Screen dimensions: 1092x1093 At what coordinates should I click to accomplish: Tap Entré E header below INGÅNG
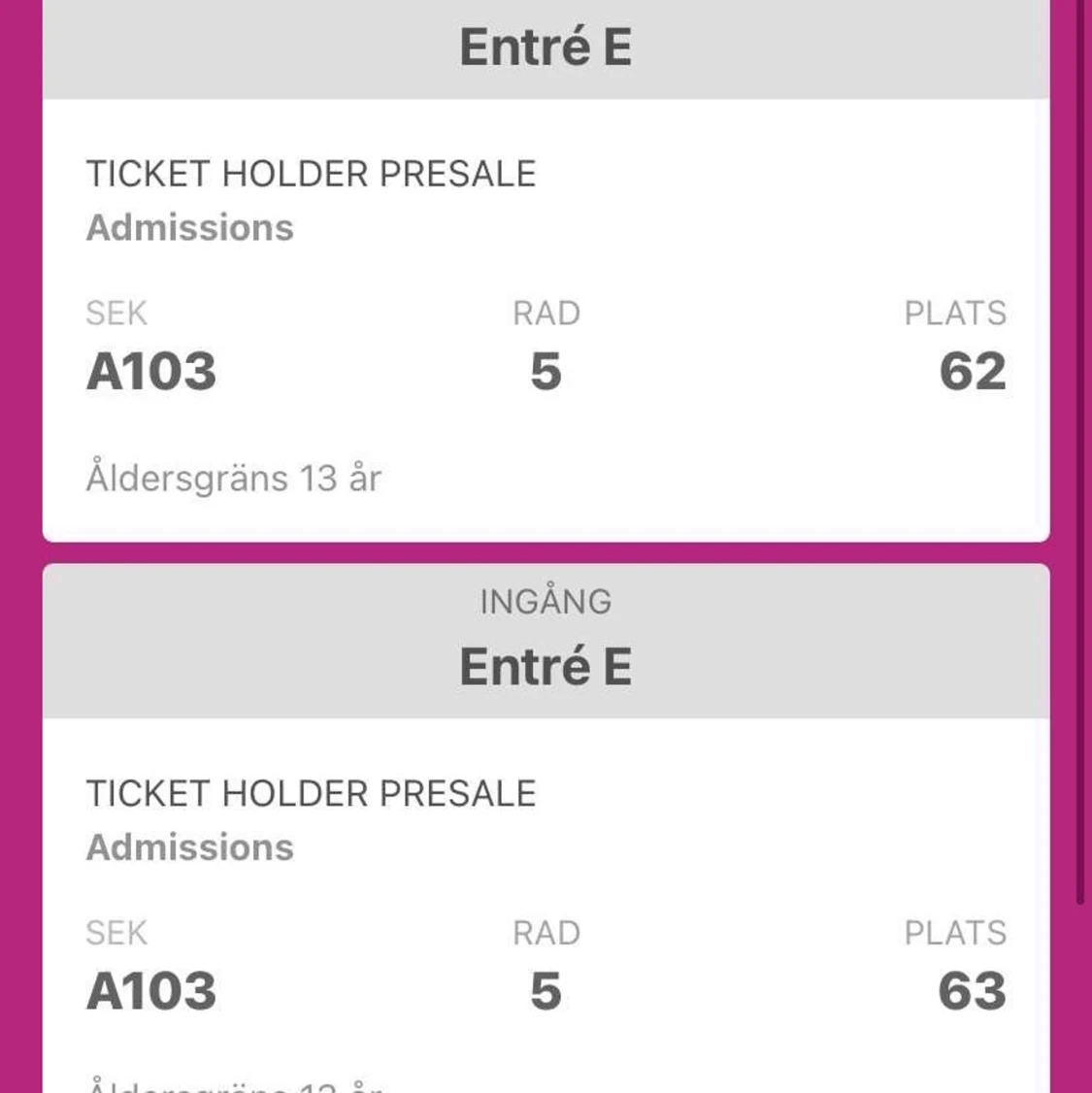pyautogui.click(x=546, y=667)
